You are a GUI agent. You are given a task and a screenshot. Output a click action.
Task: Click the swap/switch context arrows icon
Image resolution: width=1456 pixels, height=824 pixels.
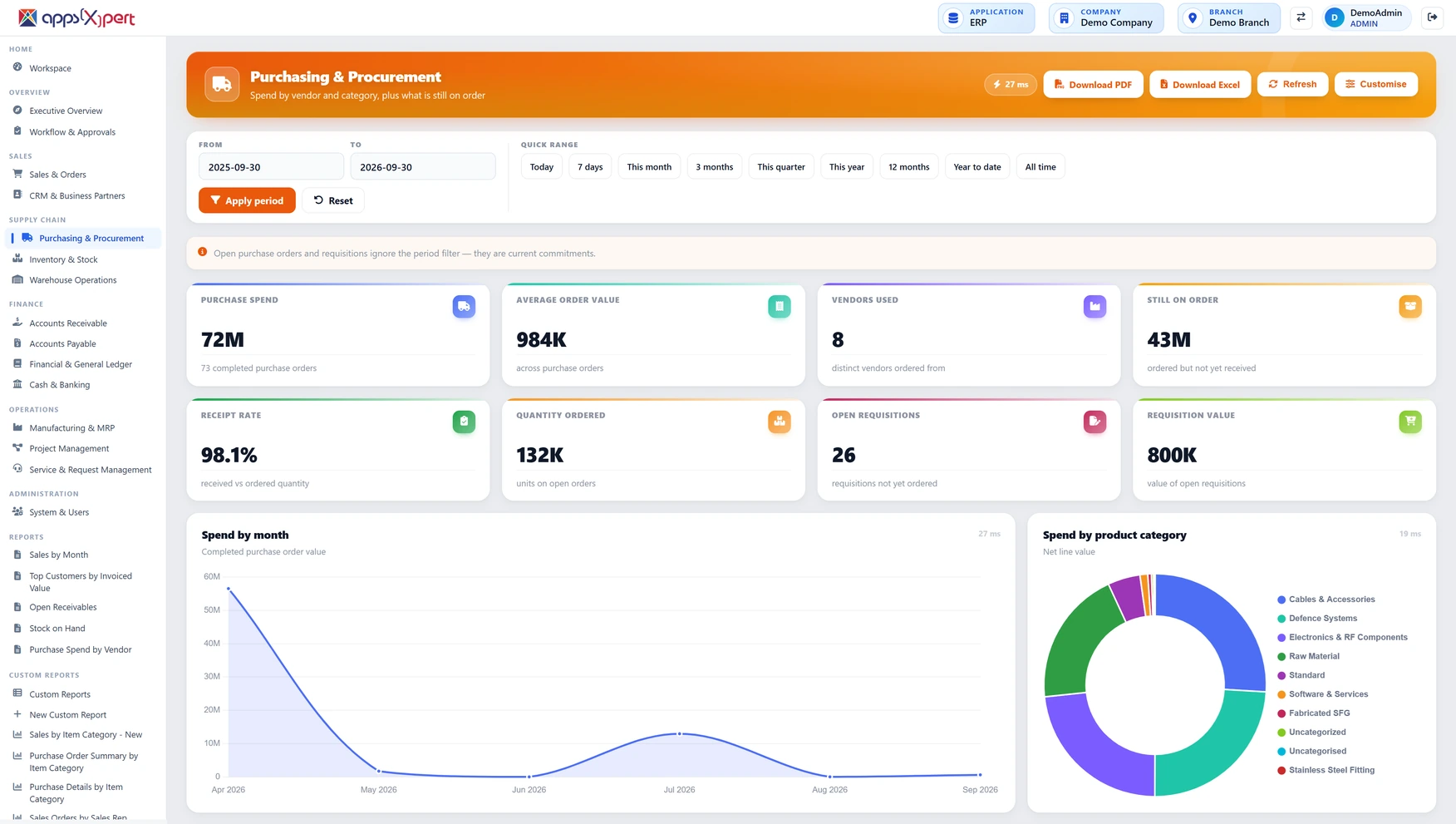(1301, 17)
